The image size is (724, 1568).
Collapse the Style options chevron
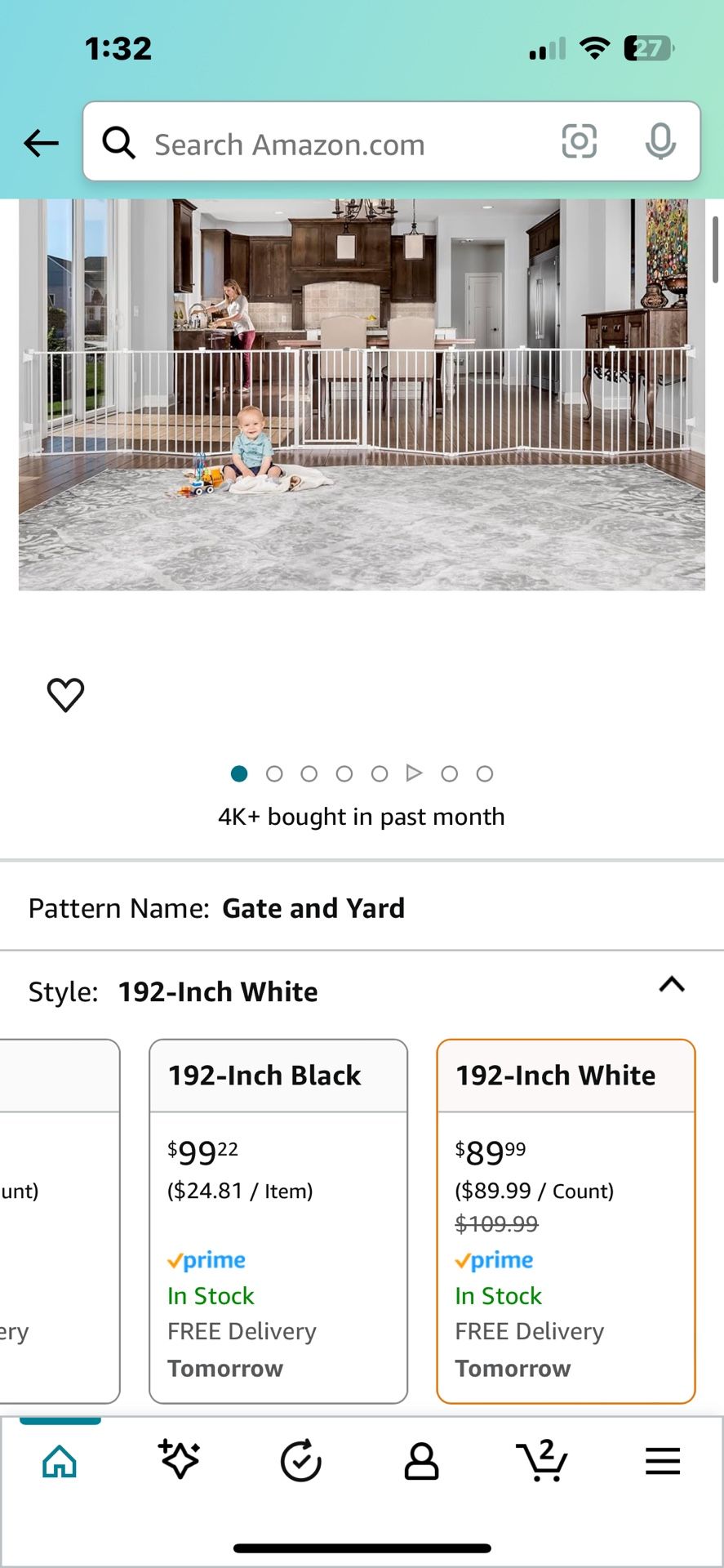point(671,985)
